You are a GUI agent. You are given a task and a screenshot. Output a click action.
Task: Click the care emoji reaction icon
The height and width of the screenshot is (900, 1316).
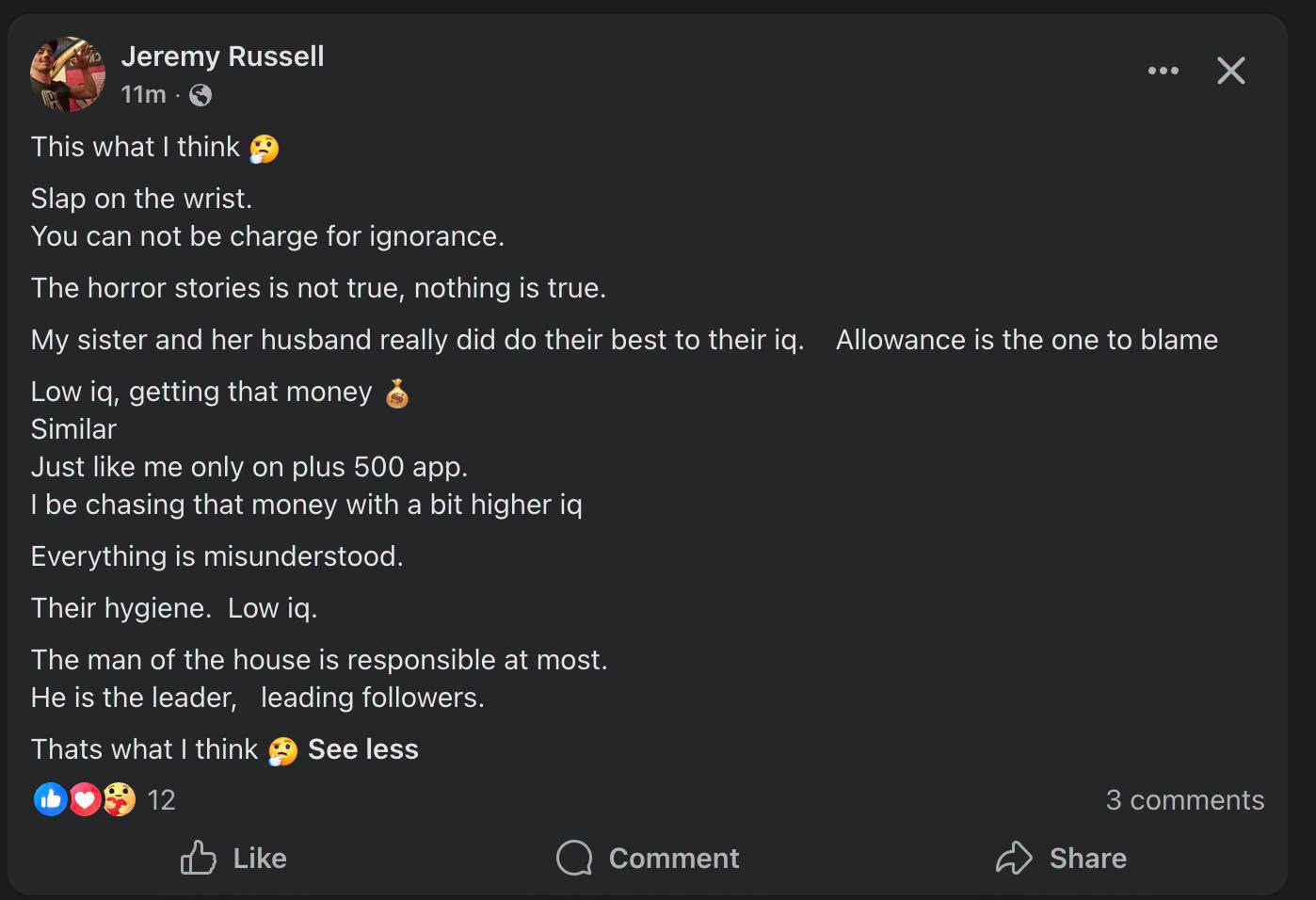click(x=119, y=799)
